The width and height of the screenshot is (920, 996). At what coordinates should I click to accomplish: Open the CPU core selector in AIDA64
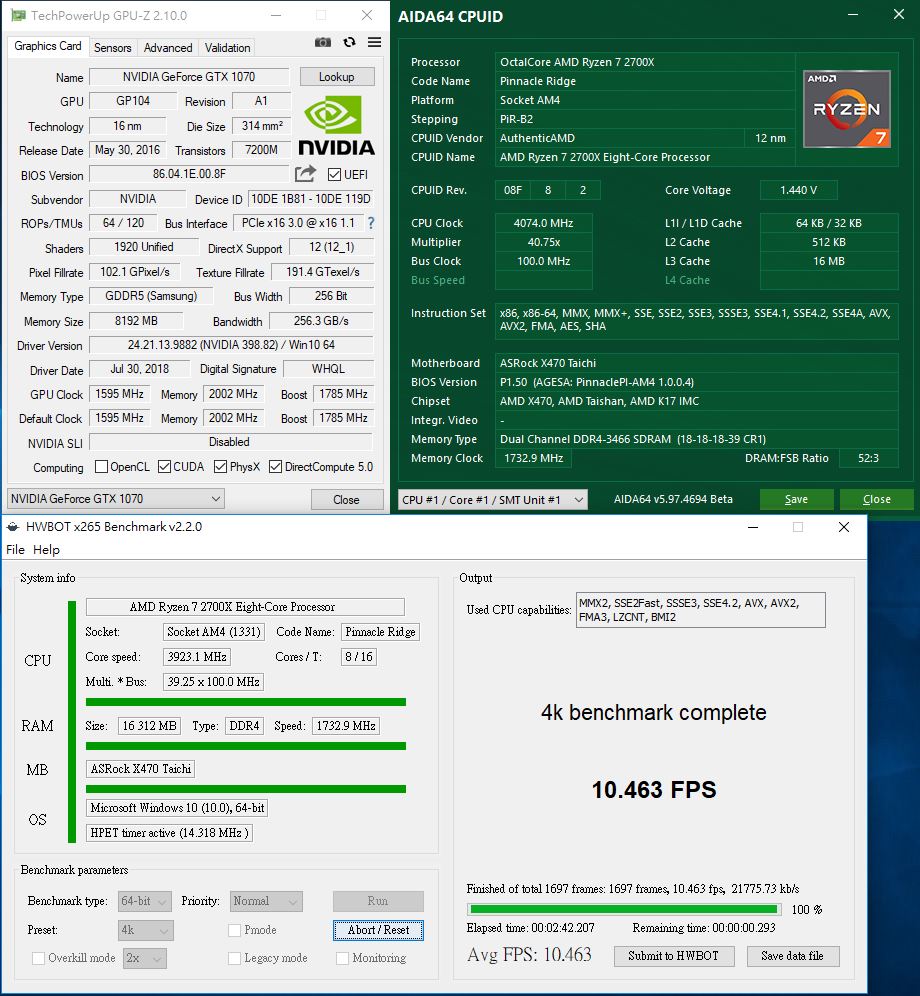pos(492,498)
